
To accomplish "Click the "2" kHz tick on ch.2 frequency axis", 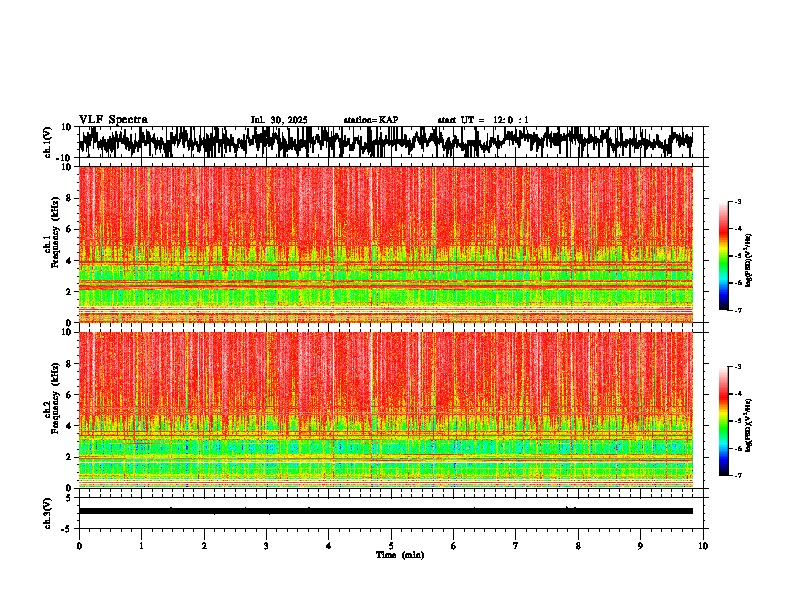I will point(69,457).
